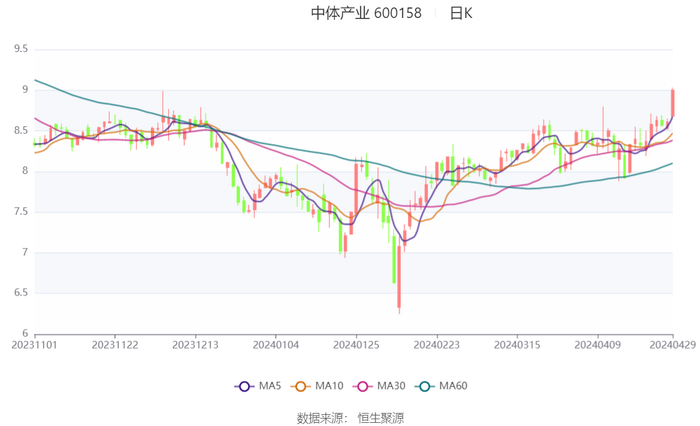This screenshot has height=426, width=700.
Task: Click the 20231213 date axis label
Action: 195,345
